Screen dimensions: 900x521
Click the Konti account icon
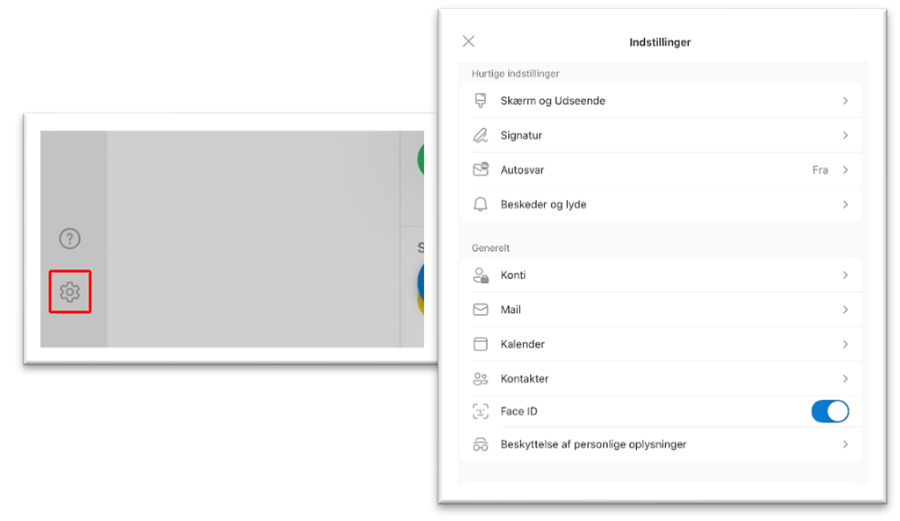tap(481, 275)
